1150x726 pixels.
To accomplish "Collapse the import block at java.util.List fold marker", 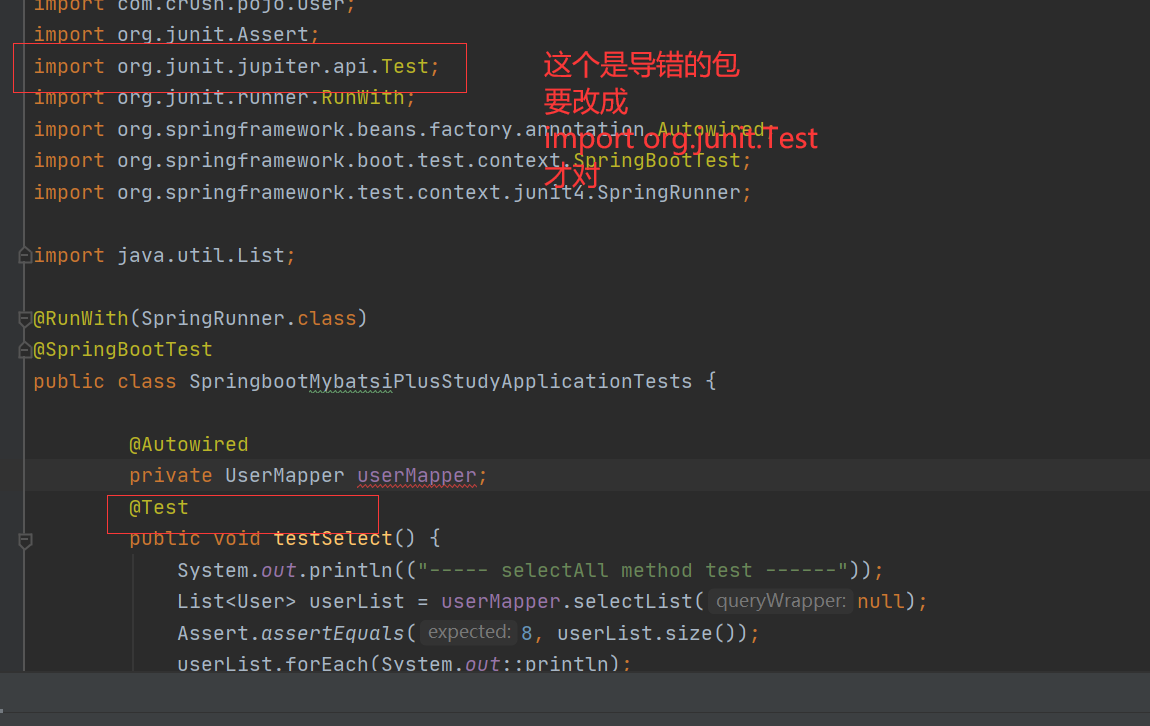I will (24, 255).
